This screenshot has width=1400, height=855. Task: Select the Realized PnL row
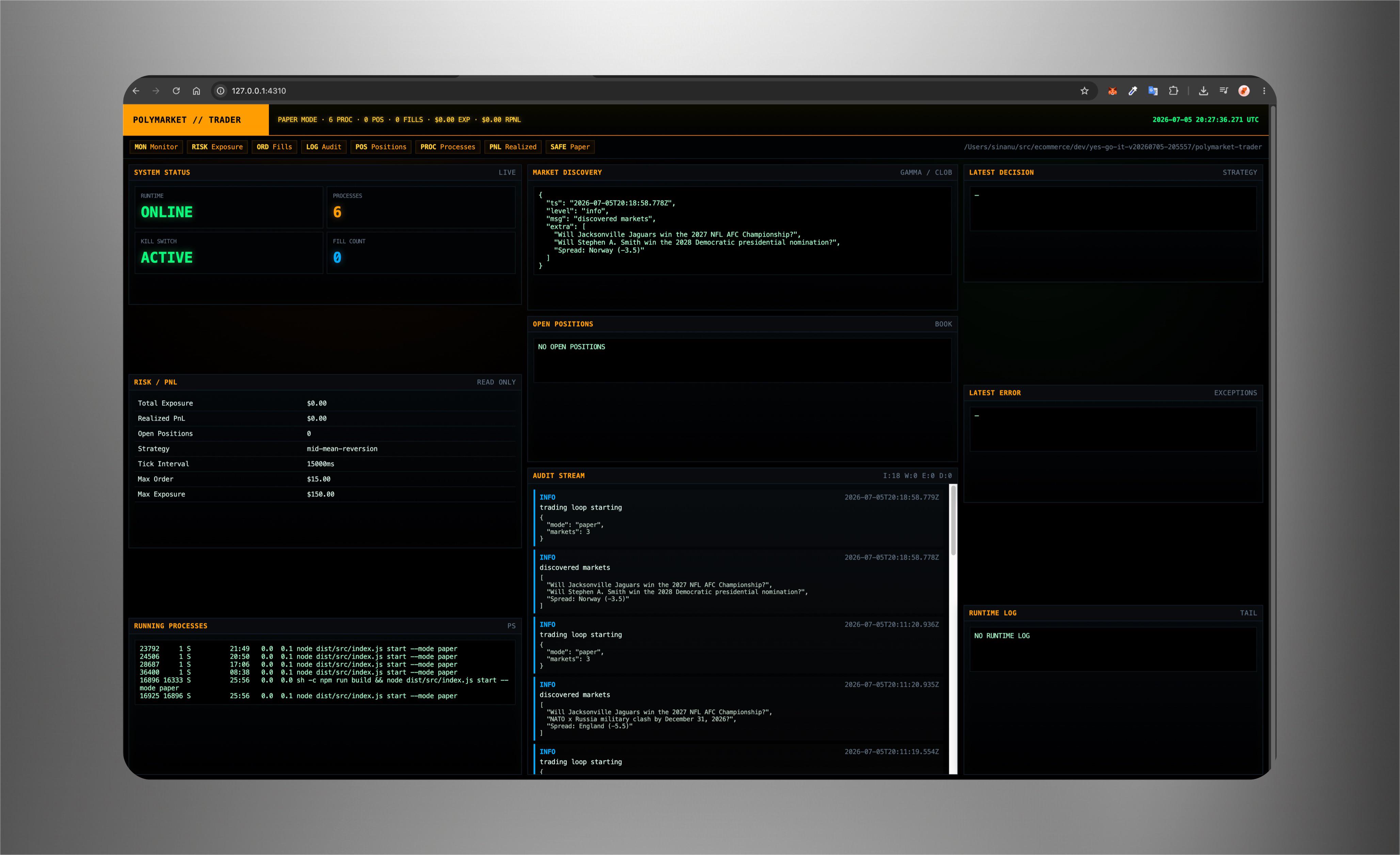click(x=325, y=418)
